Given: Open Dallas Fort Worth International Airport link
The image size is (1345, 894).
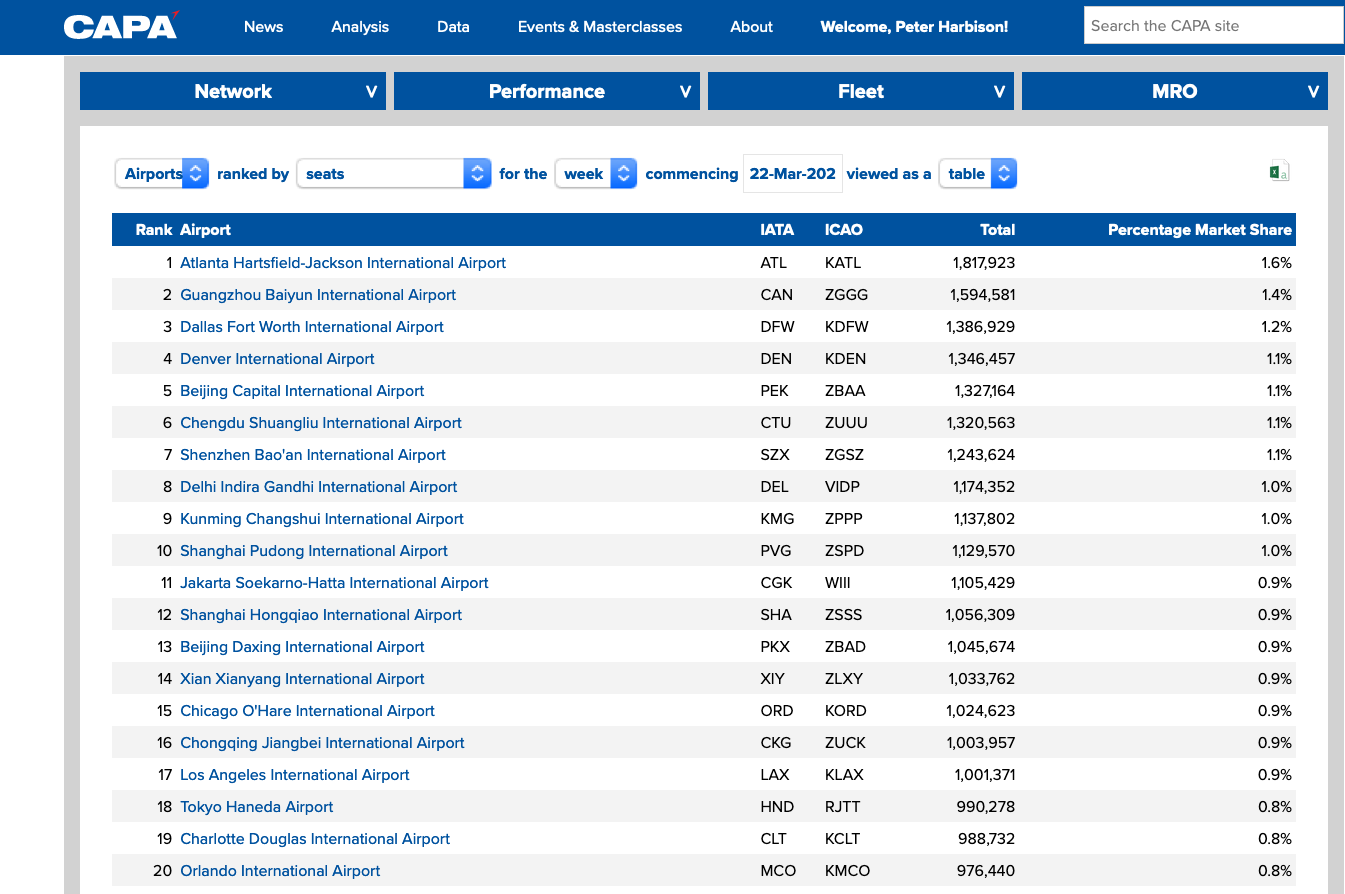Looking at the screenshot, I should (x=312, y=327).
